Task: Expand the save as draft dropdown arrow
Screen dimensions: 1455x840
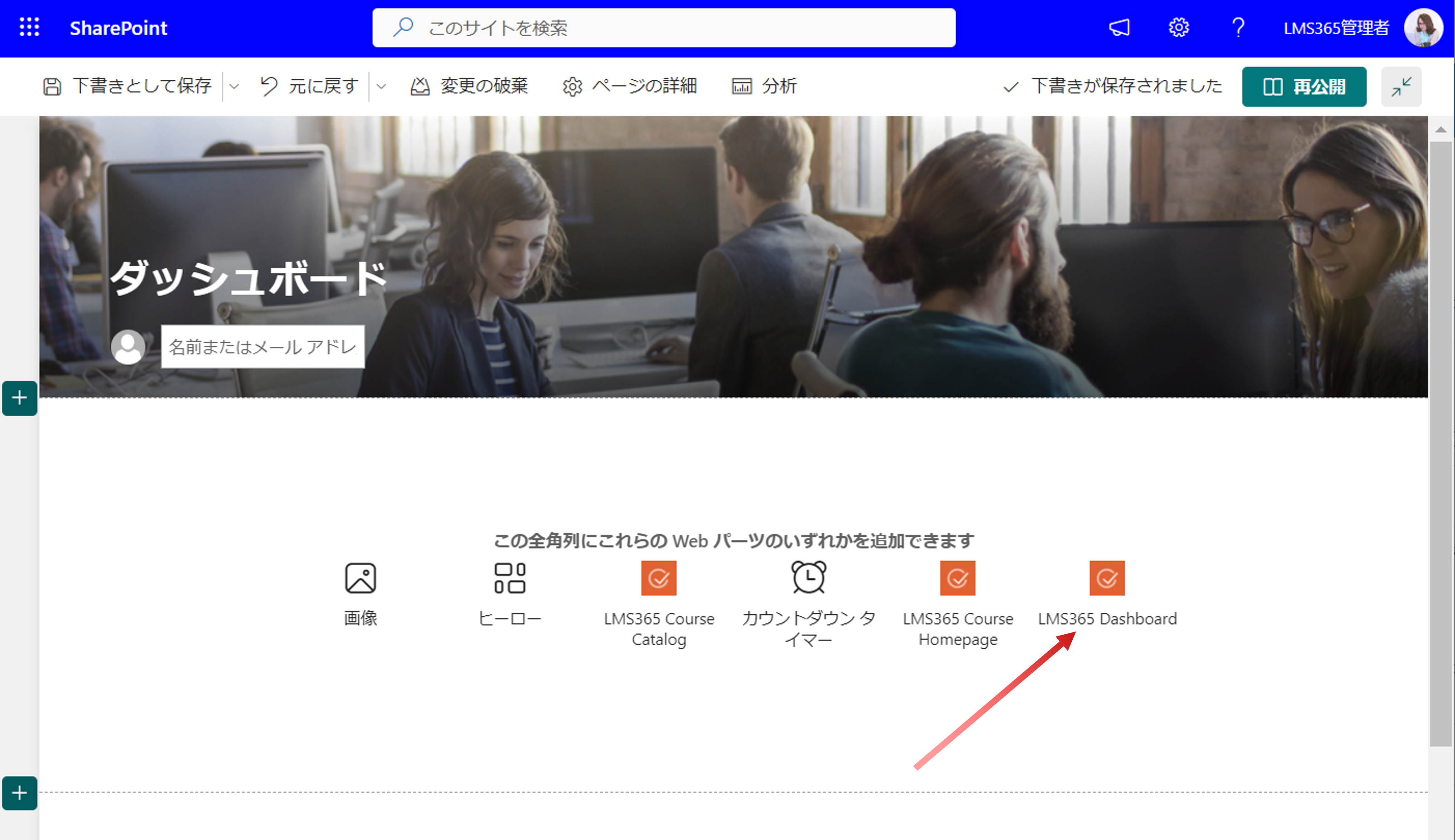Action: [x=234, y=87]
